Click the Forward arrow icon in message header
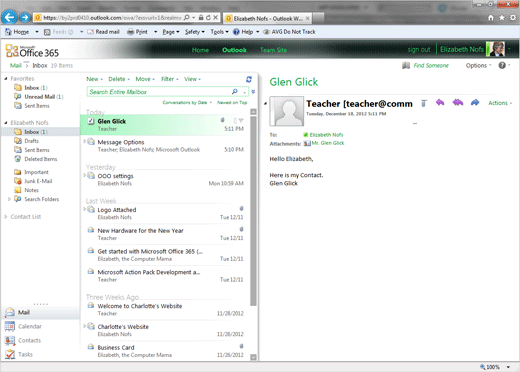520x372 pixels. (x=475, y=103)
